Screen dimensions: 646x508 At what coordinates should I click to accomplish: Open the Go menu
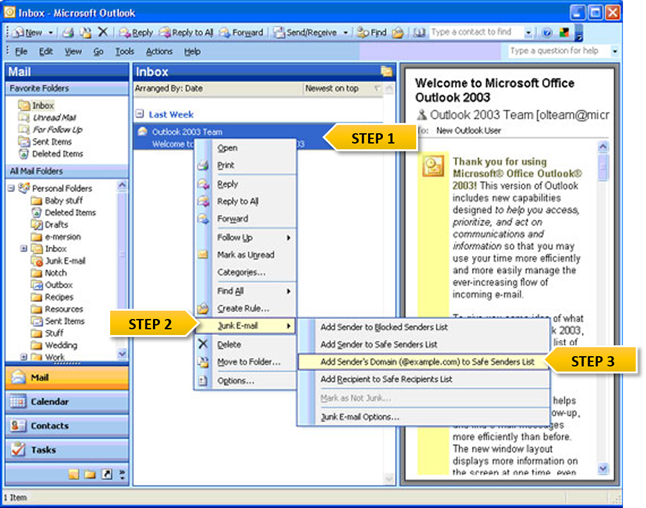pyautogui.click(x=98, y=52)
